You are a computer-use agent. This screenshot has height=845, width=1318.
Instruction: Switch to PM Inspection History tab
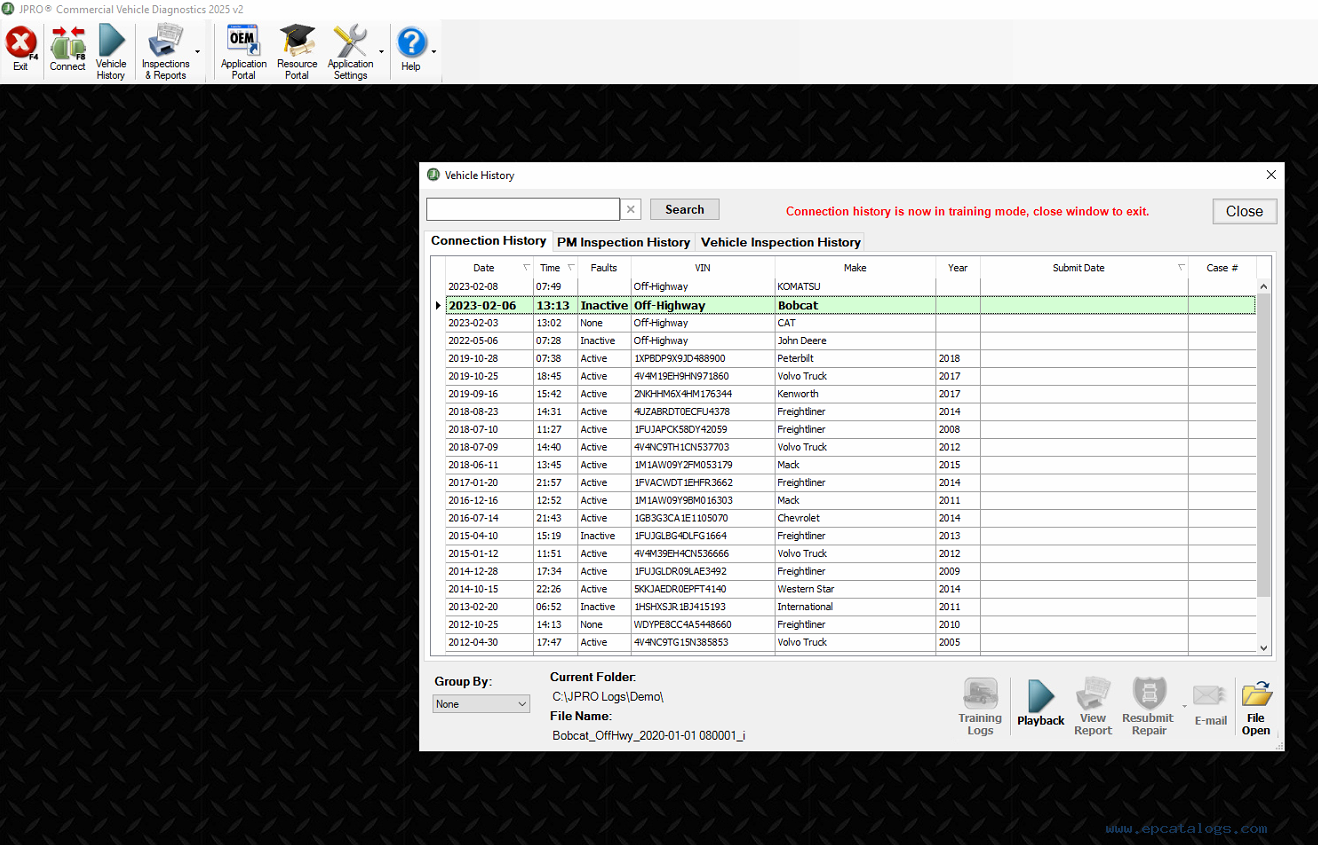tap(624, 242)
